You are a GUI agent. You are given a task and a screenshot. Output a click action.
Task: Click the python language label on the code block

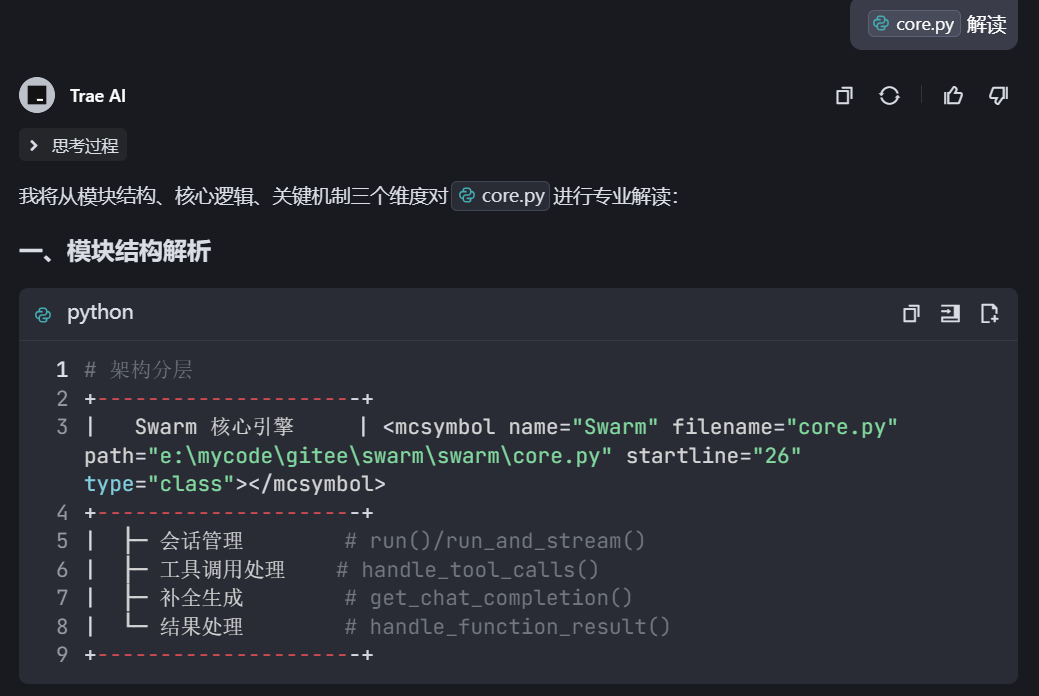[100, 313]
